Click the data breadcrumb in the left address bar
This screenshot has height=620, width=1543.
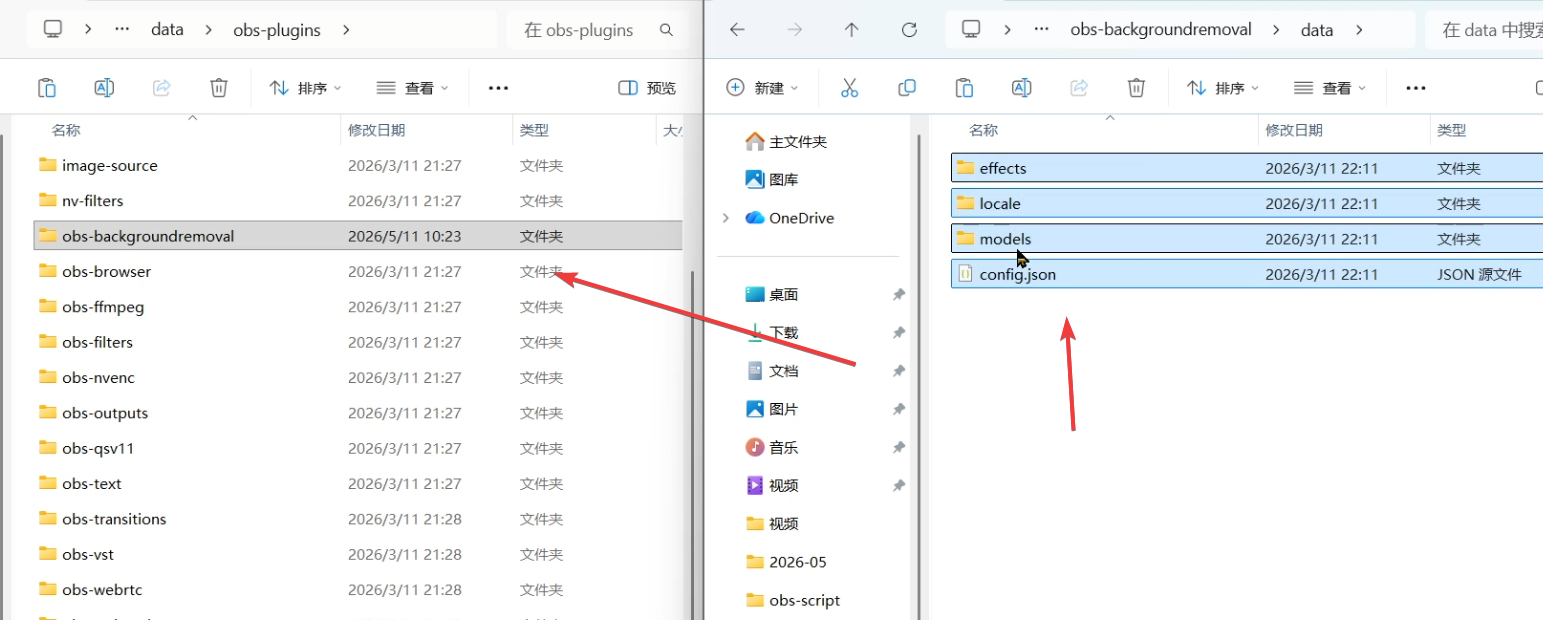coord(167,30)
